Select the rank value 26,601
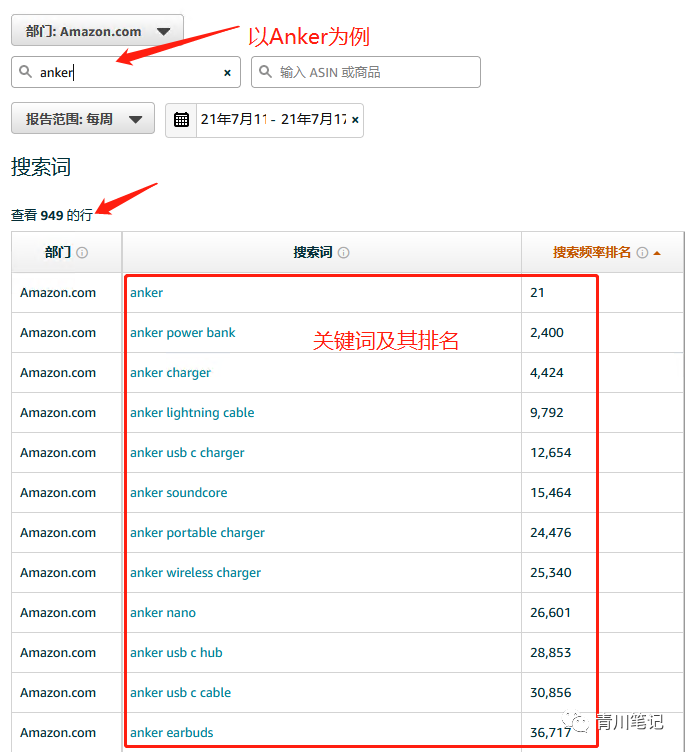This screenshot has height=752, width=685. (551, 613)
